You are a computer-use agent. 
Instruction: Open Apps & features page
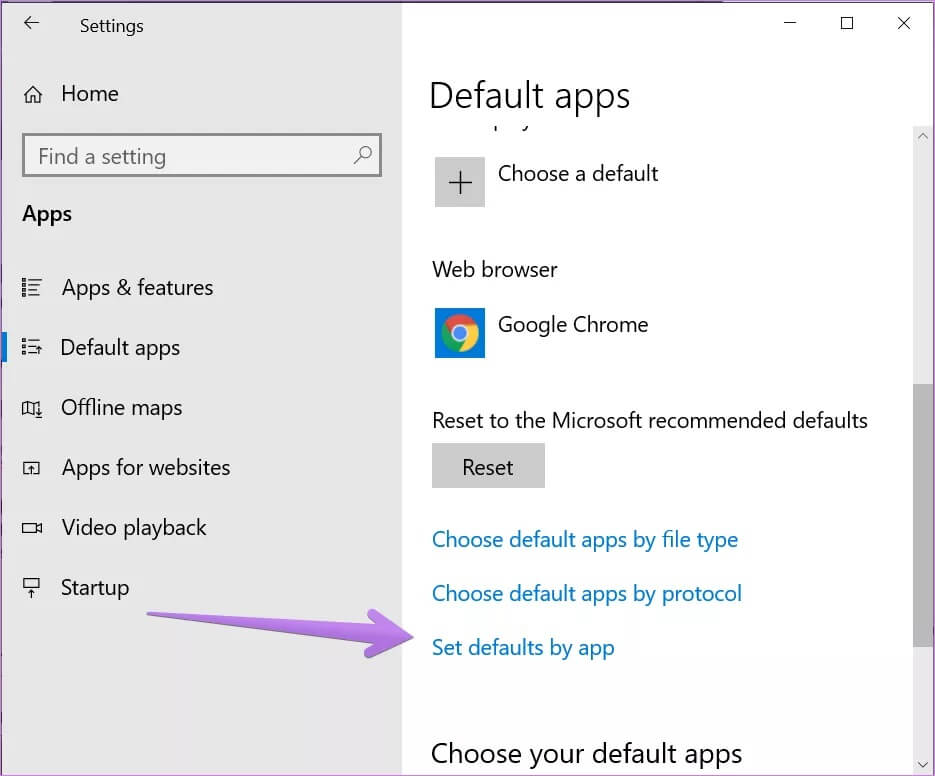tap(137, 287)
